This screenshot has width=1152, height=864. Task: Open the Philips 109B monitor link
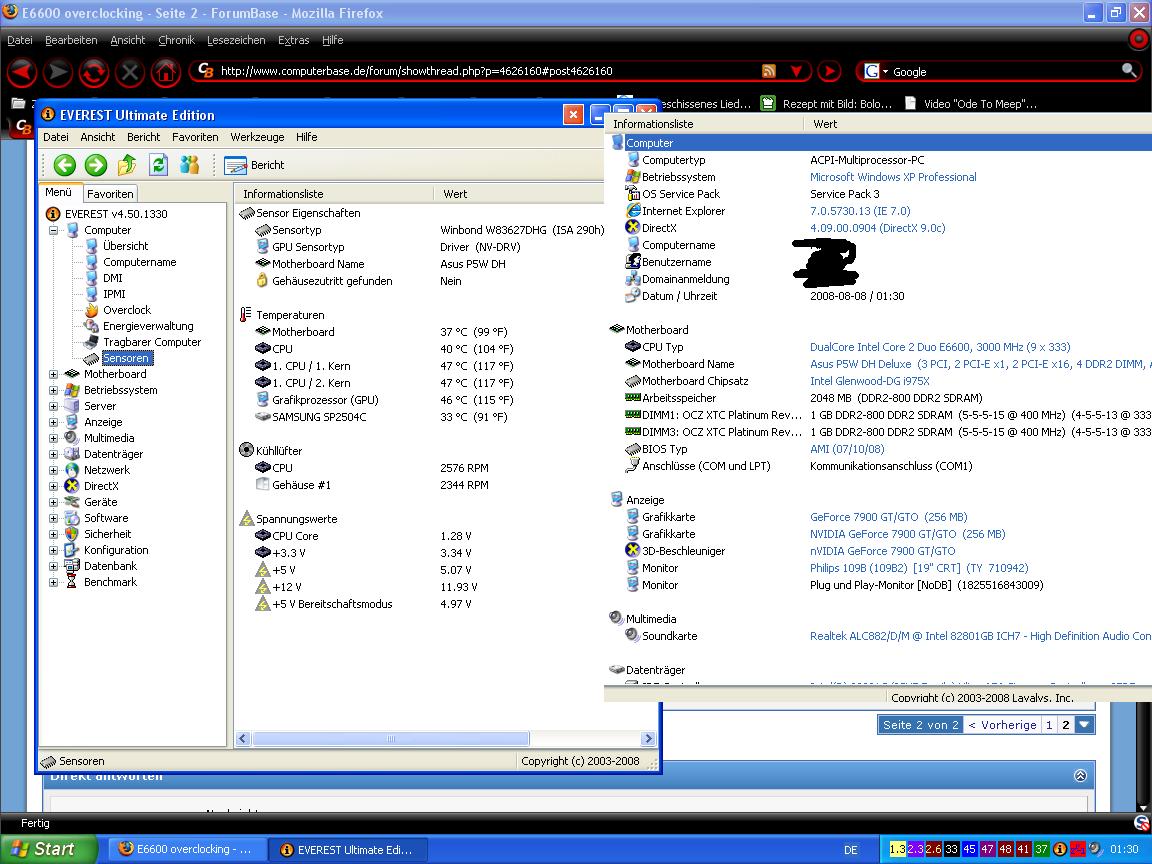point(918,568)
